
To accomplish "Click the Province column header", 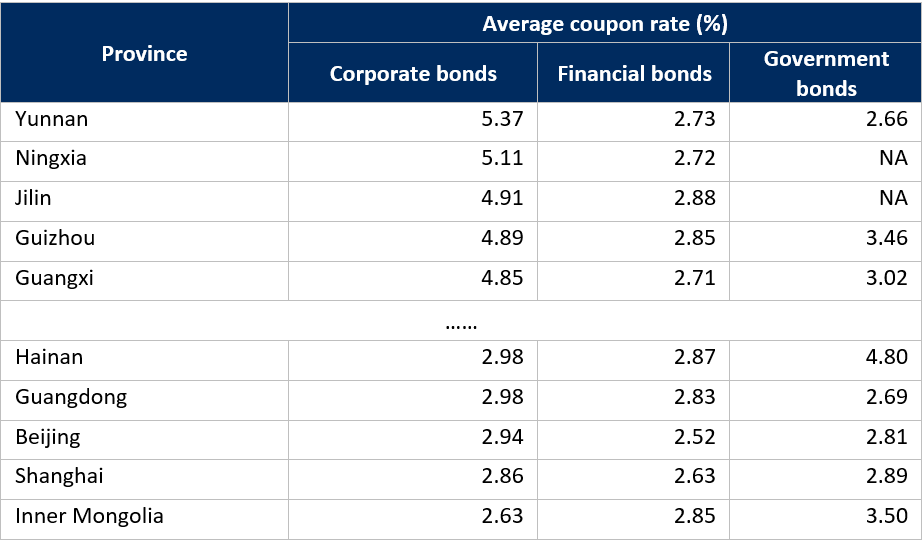I will [144, 53].
